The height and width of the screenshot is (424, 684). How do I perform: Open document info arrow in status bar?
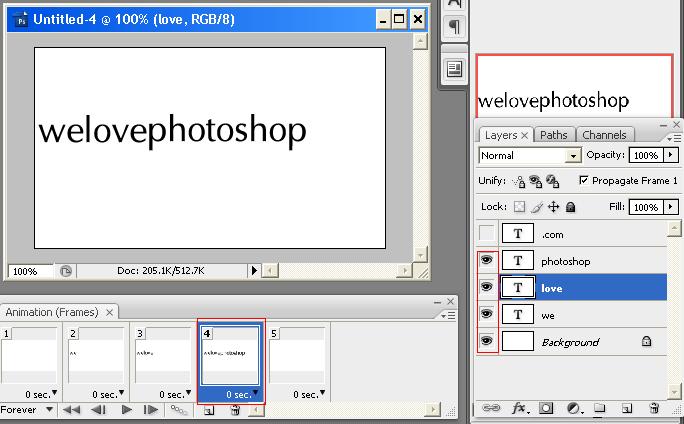coord(254,271)
